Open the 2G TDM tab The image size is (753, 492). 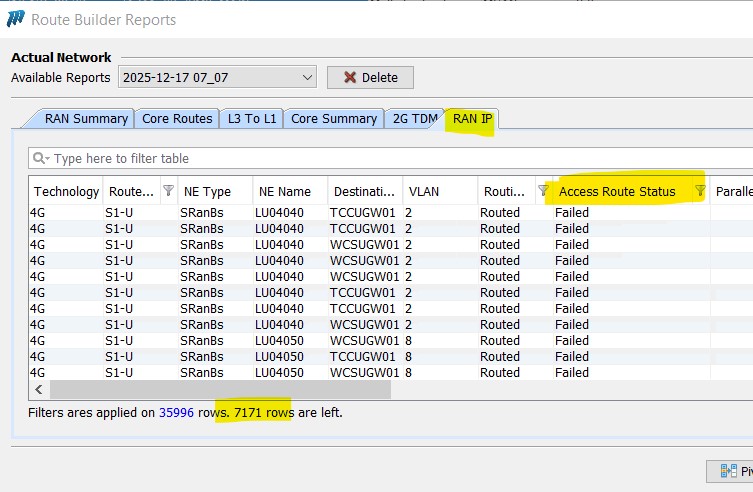tap(414, 119)
